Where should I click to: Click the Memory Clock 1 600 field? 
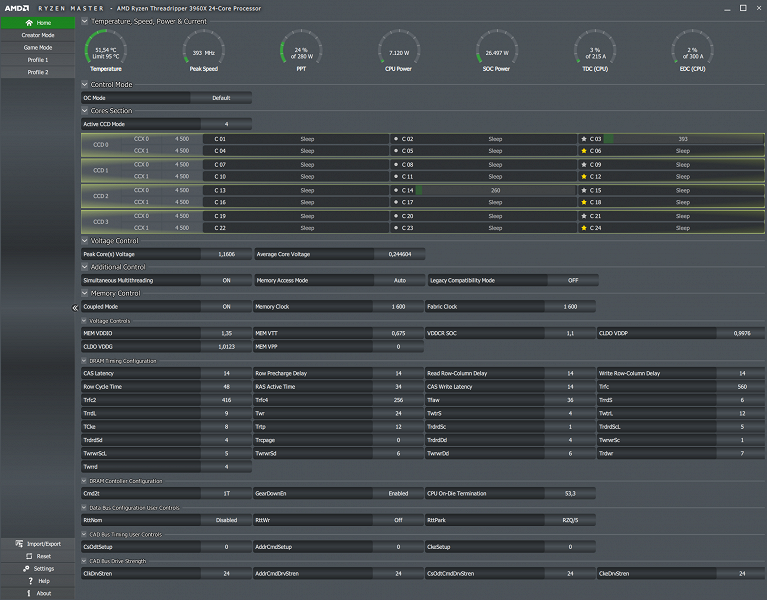click(x=398, y=307)
